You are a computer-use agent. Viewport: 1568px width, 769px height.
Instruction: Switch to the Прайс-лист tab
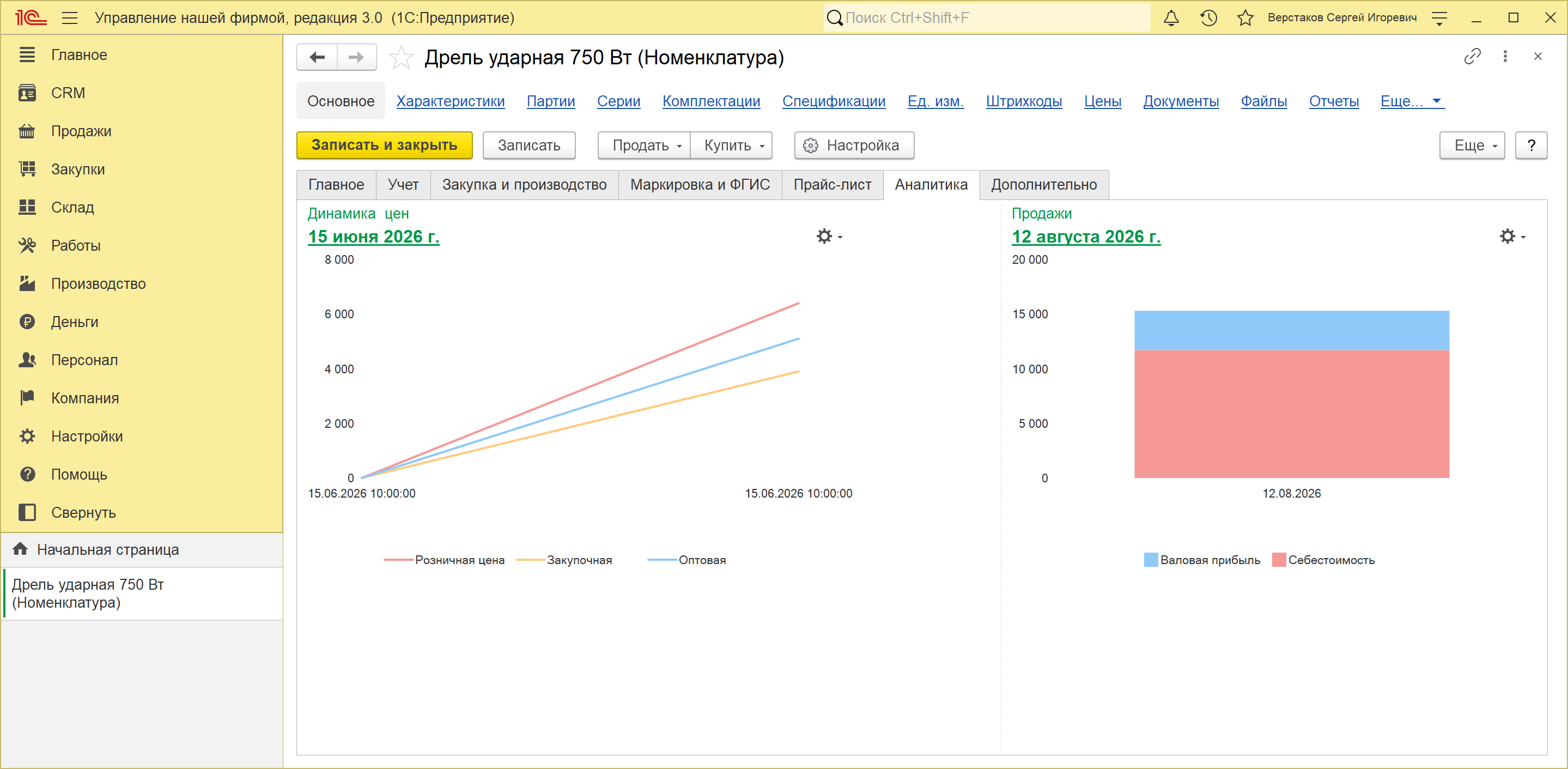(x=832, y=185)
